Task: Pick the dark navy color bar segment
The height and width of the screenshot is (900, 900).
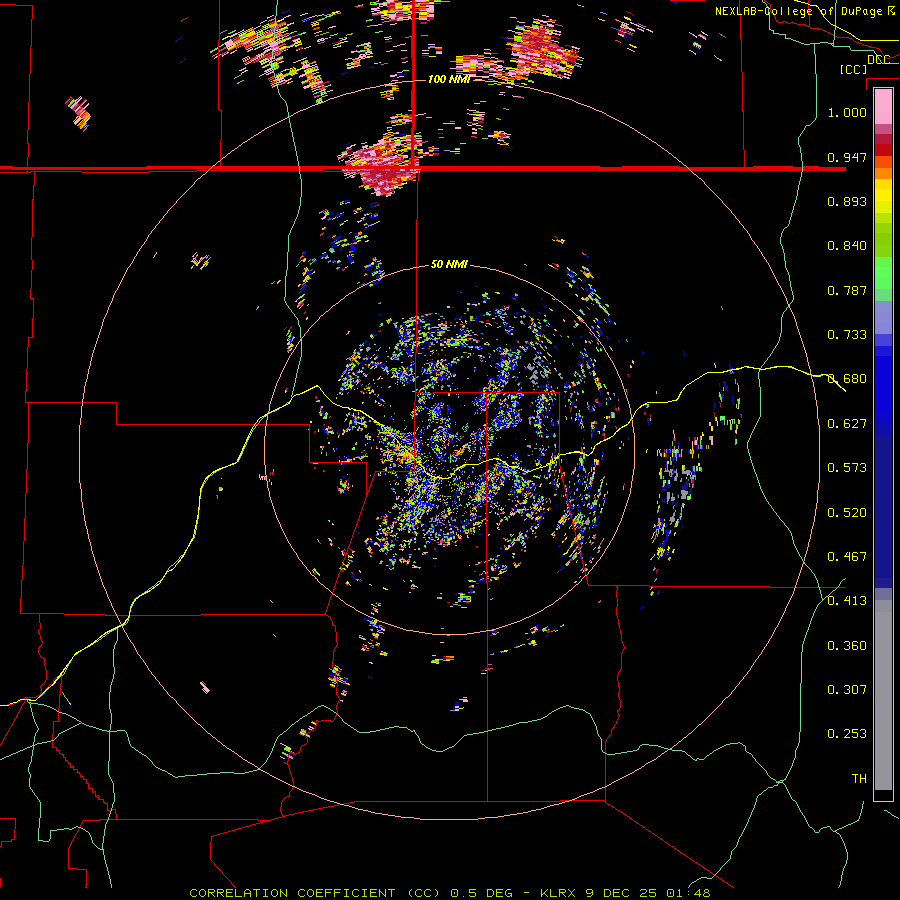Action: tap(883, 511)
